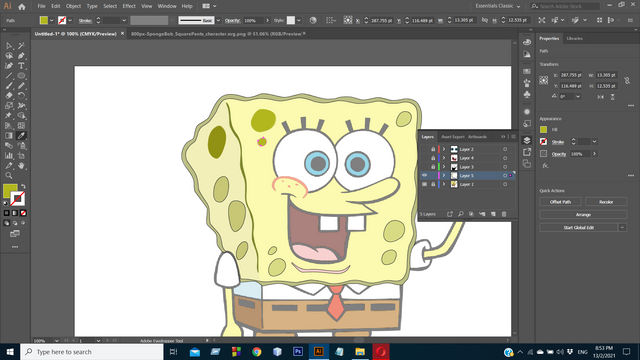Click the Appearance Fill swatch
640x360 pixels.
tap(543, 129)
